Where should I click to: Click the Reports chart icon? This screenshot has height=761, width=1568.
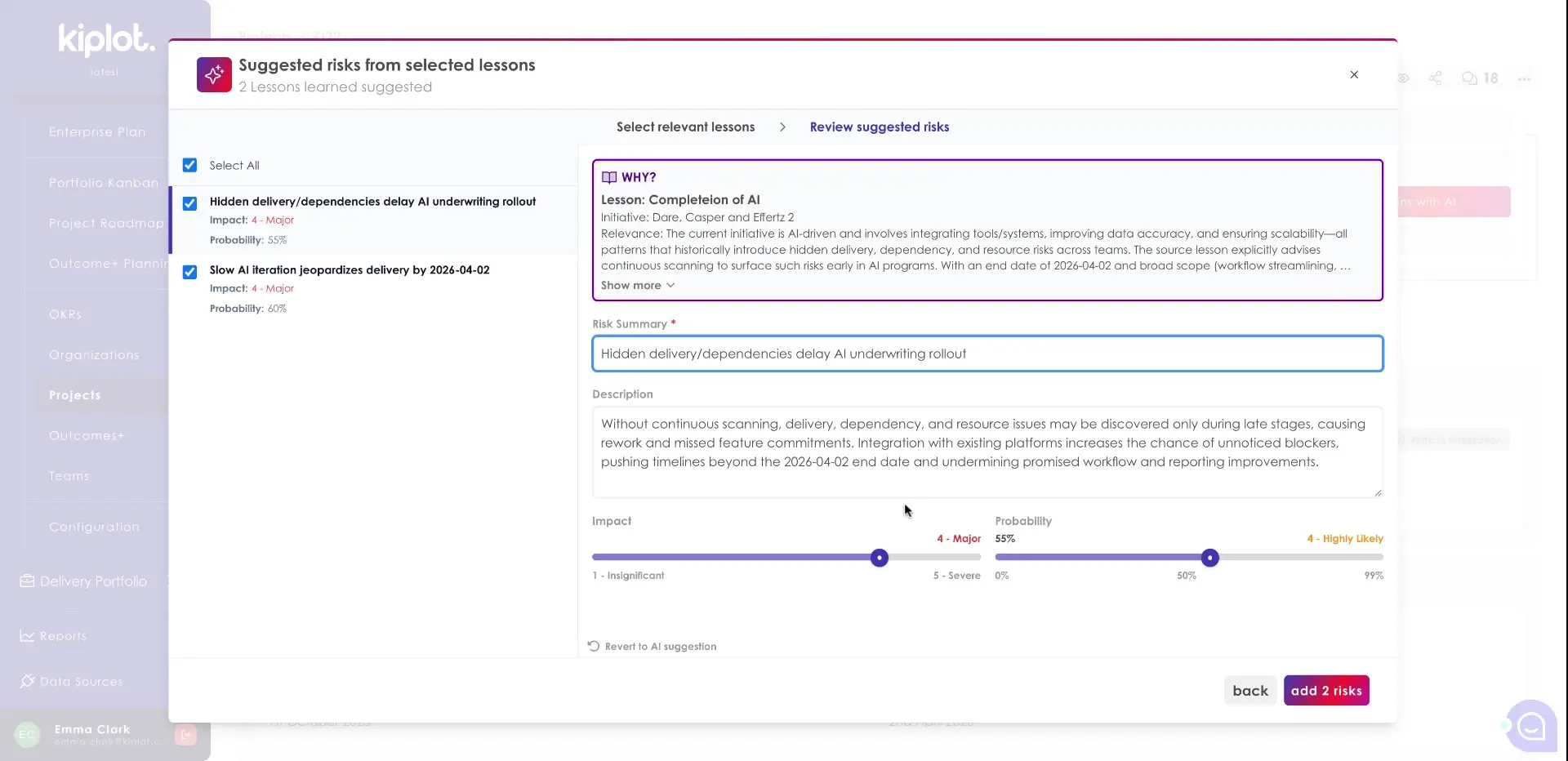point(28,636)
